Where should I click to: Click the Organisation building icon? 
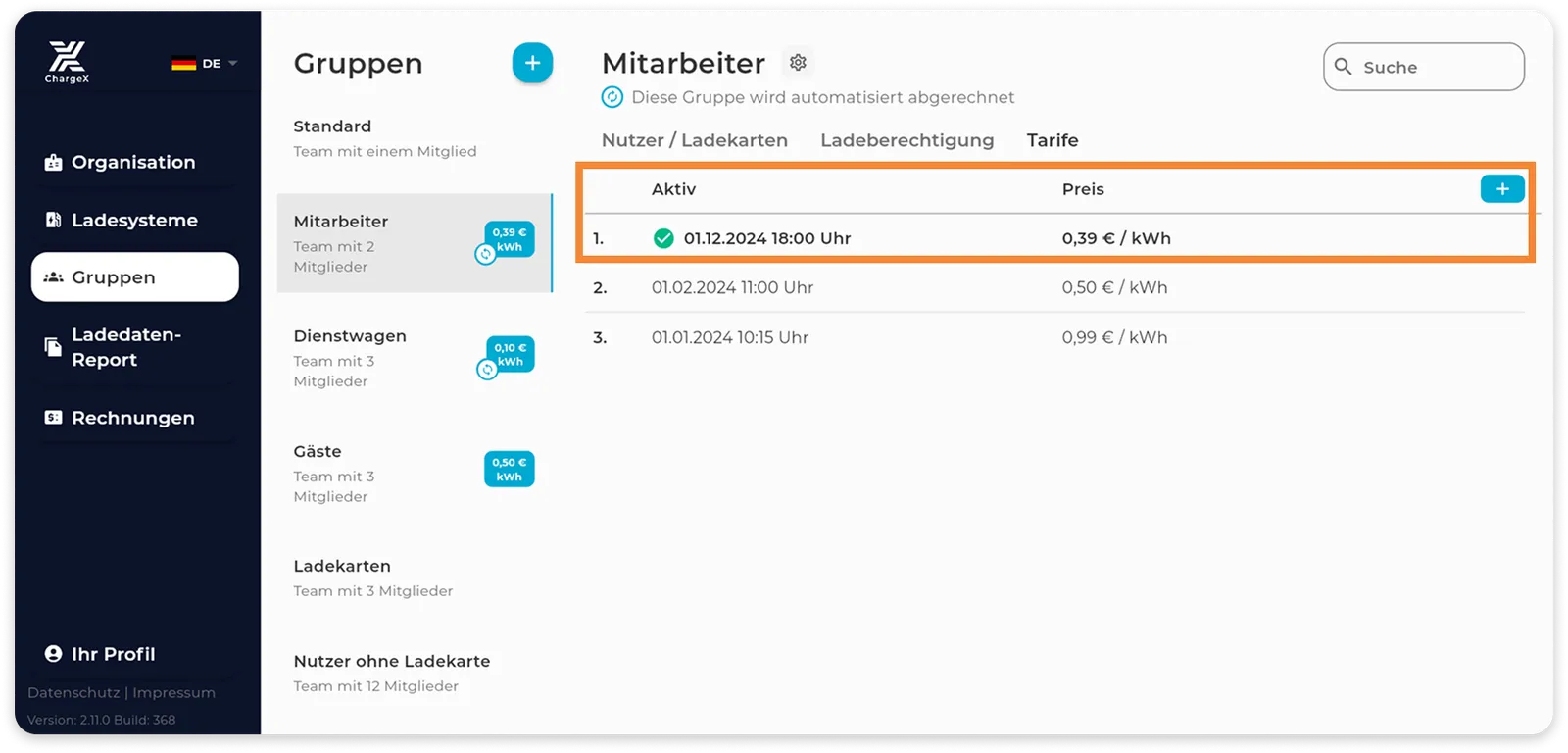pos(54,163)
